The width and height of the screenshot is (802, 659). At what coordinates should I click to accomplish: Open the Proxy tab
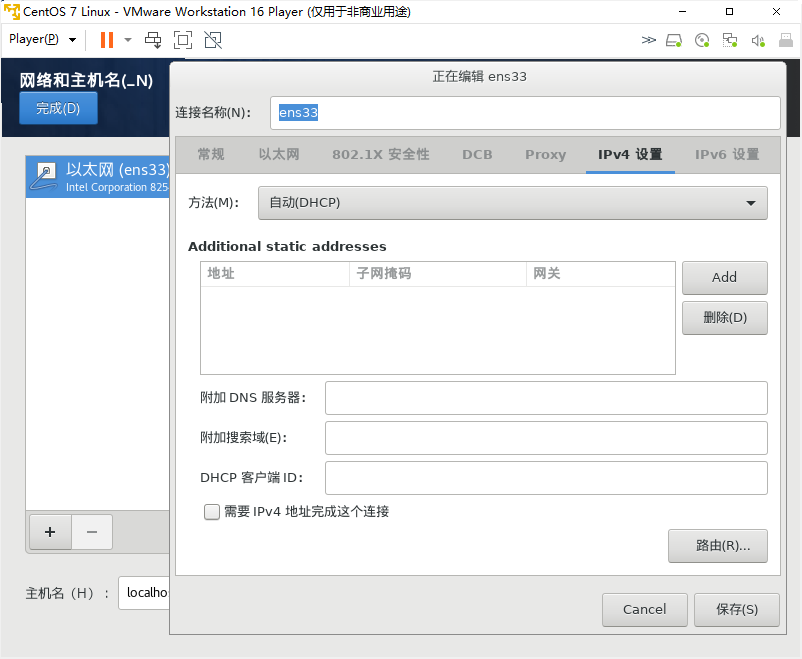click(x=545, y=154)
